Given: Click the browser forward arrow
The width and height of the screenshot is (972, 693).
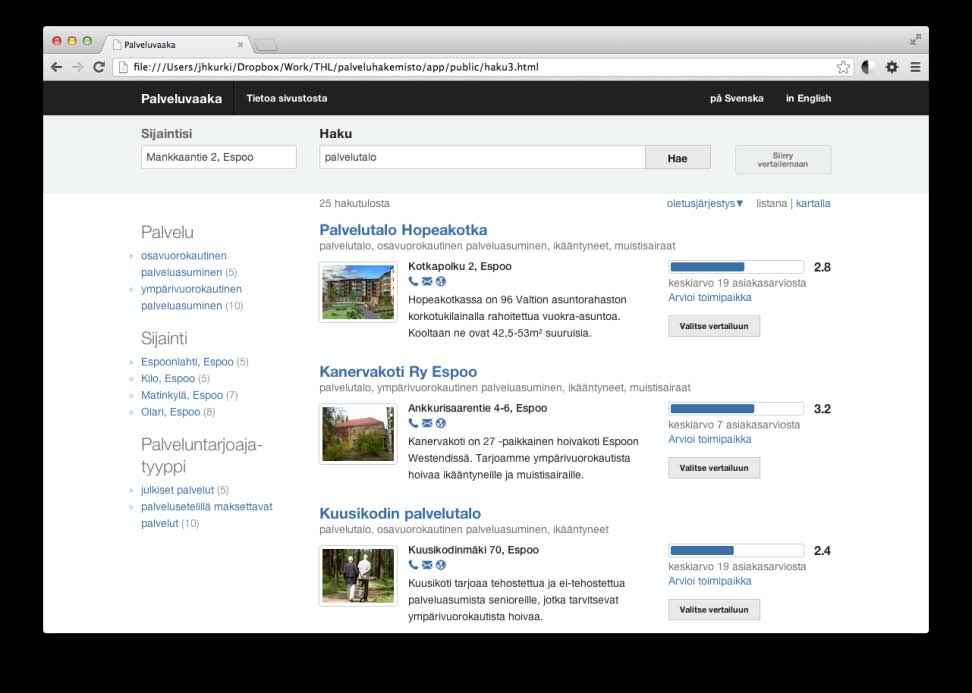Looking at the screenshot, I should point(77,67).
